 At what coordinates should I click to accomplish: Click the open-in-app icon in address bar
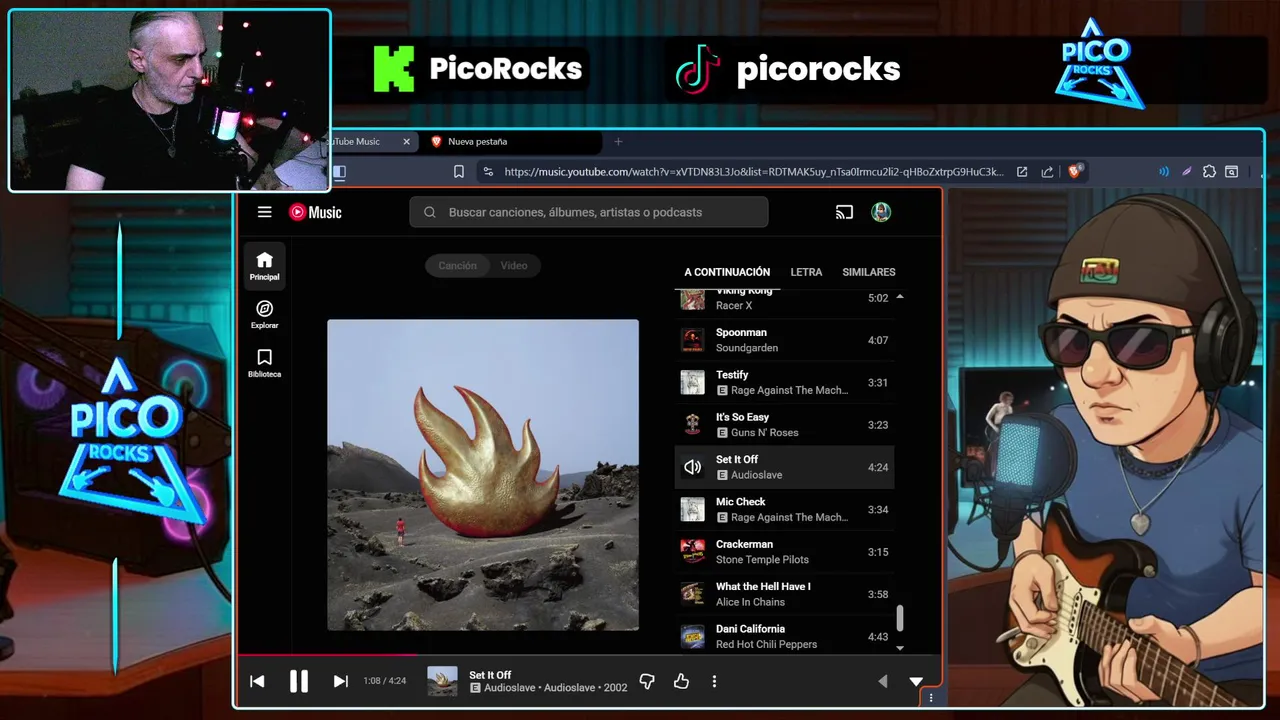coord(1022,172)
